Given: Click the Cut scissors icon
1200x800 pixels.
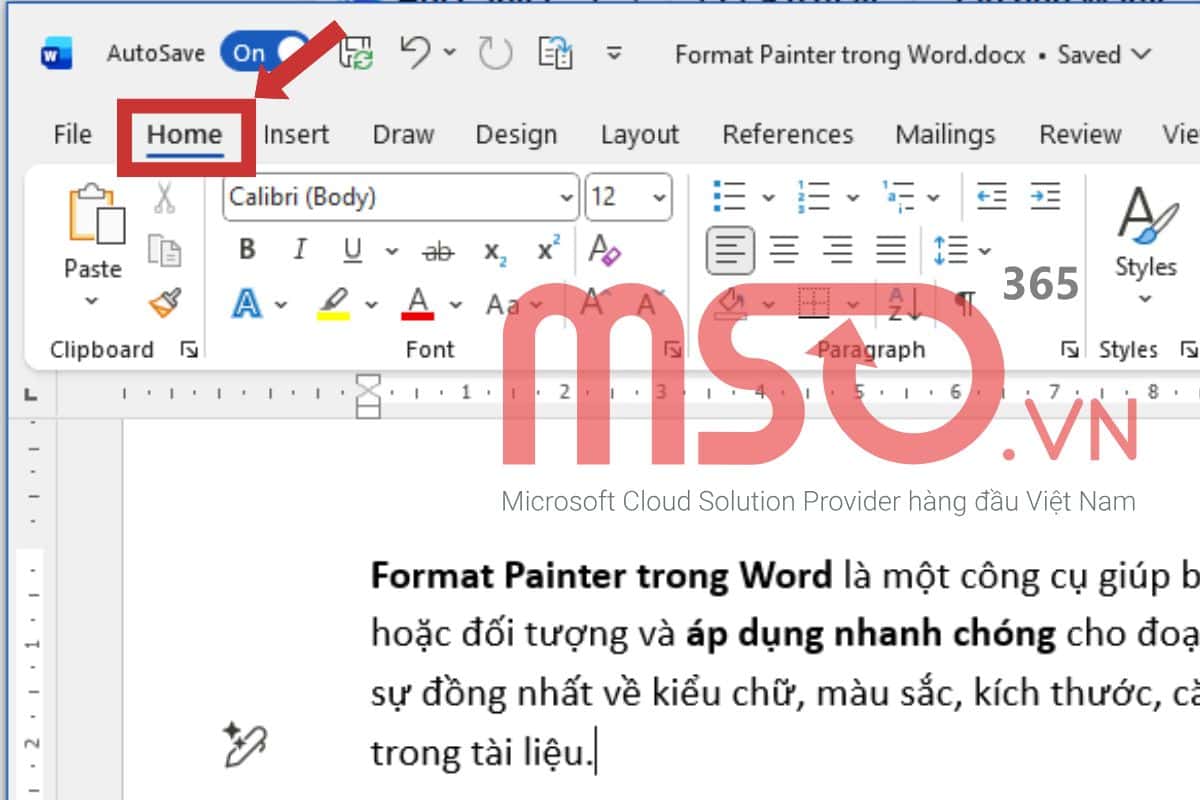Looking at the screenshot, I should 164,197.
